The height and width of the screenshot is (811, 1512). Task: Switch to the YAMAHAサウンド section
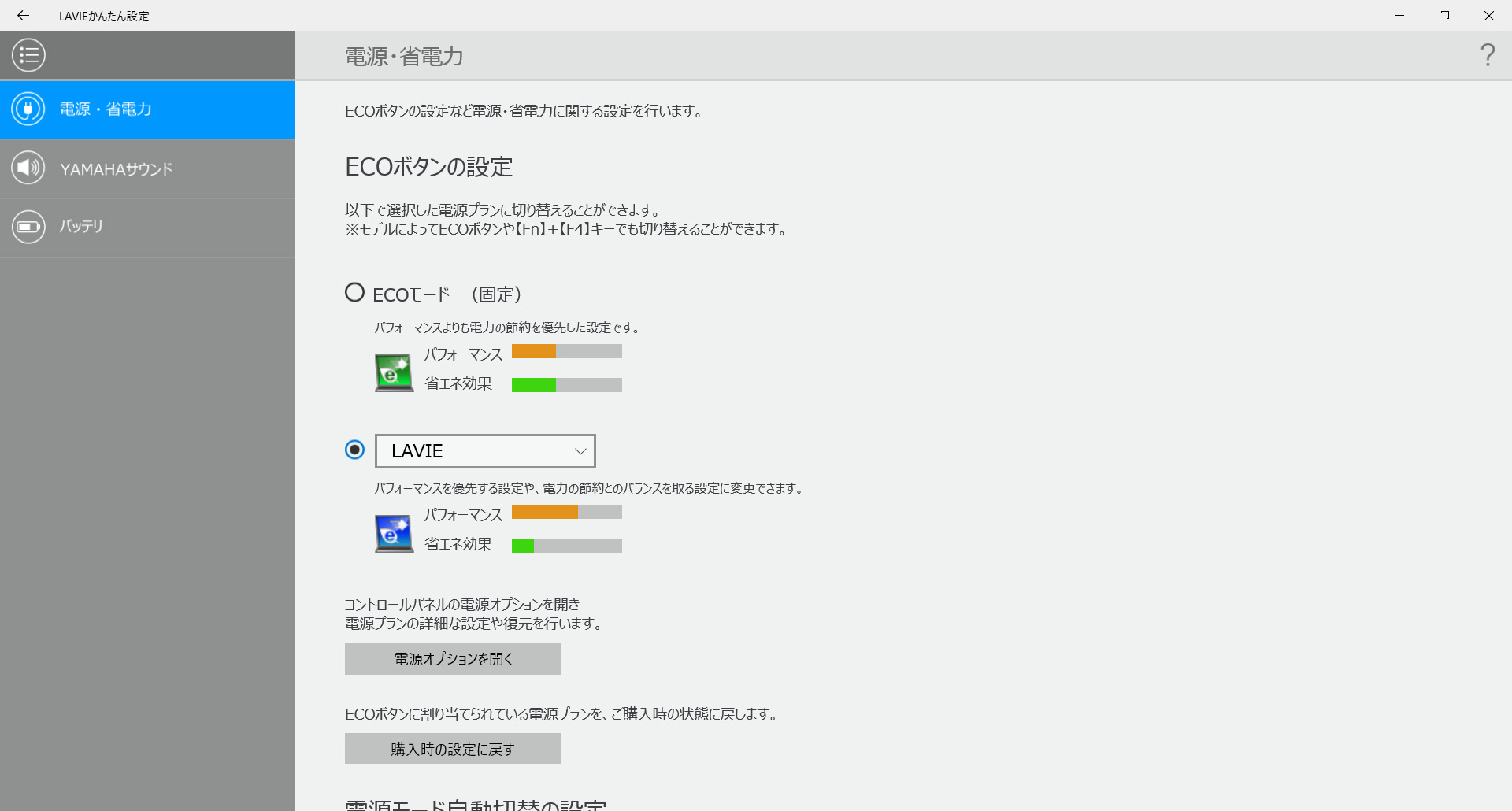(x=117, y=168)
